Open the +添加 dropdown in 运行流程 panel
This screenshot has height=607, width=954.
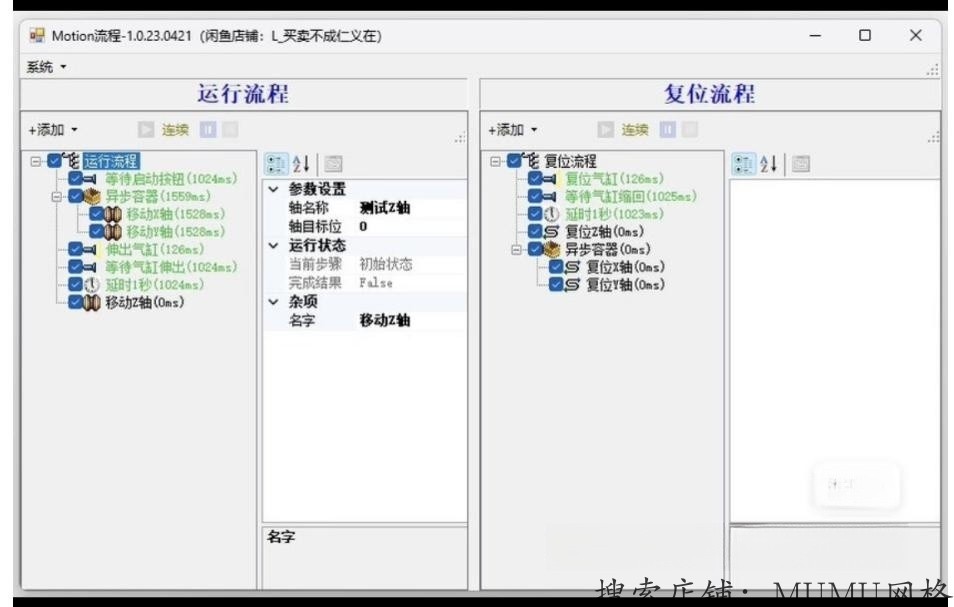tap(53, 130)
